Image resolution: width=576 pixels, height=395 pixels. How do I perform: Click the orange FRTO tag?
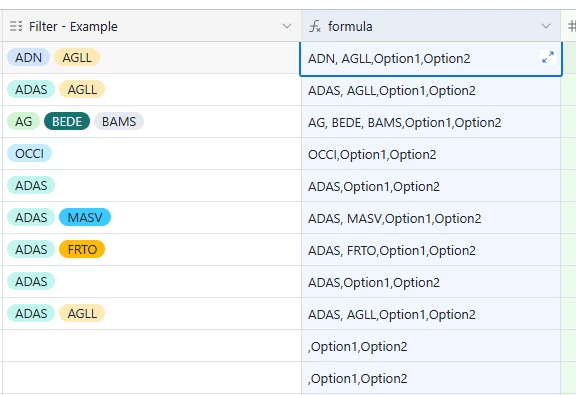[x=82, y=249]
